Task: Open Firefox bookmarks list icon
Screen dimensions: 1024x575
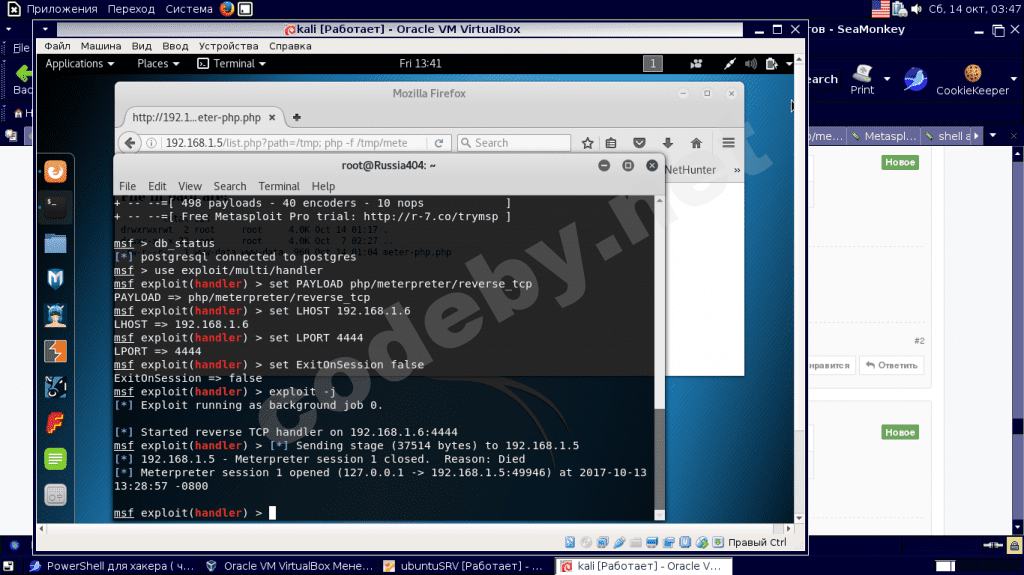Action: (611, 142)
